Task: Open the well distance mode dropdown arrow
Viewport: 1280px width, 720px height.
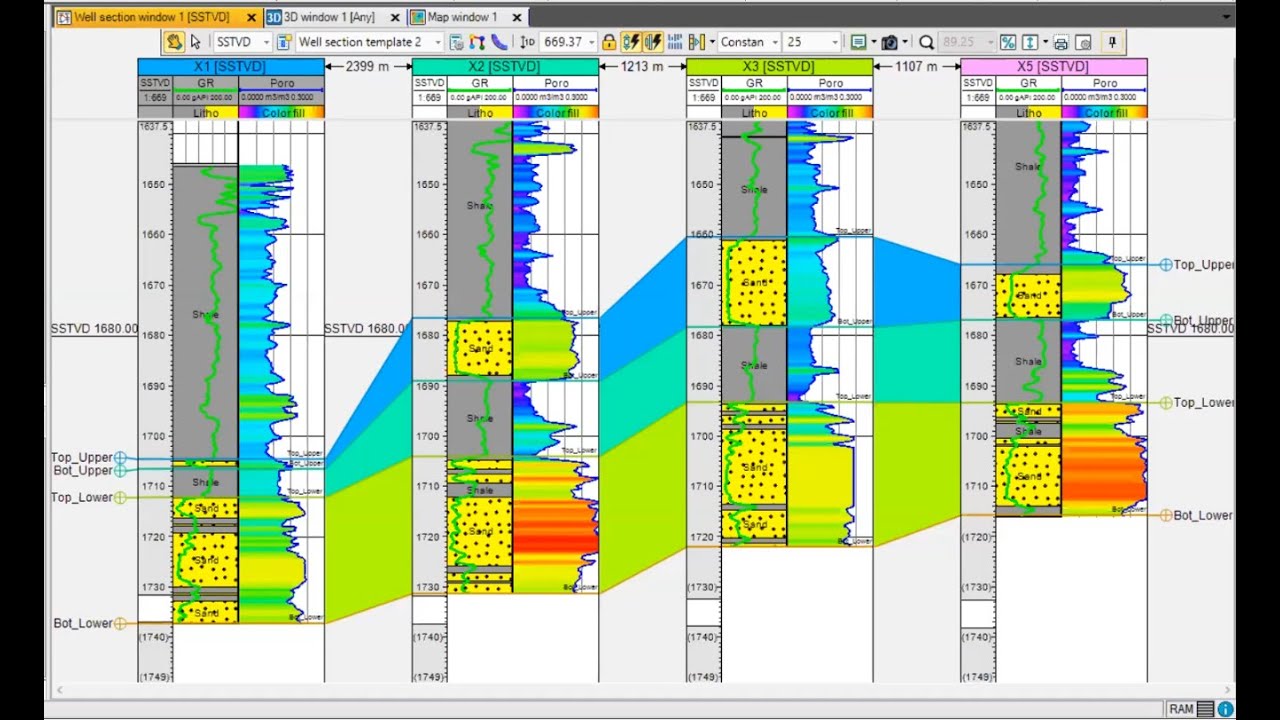Action: 712,42
